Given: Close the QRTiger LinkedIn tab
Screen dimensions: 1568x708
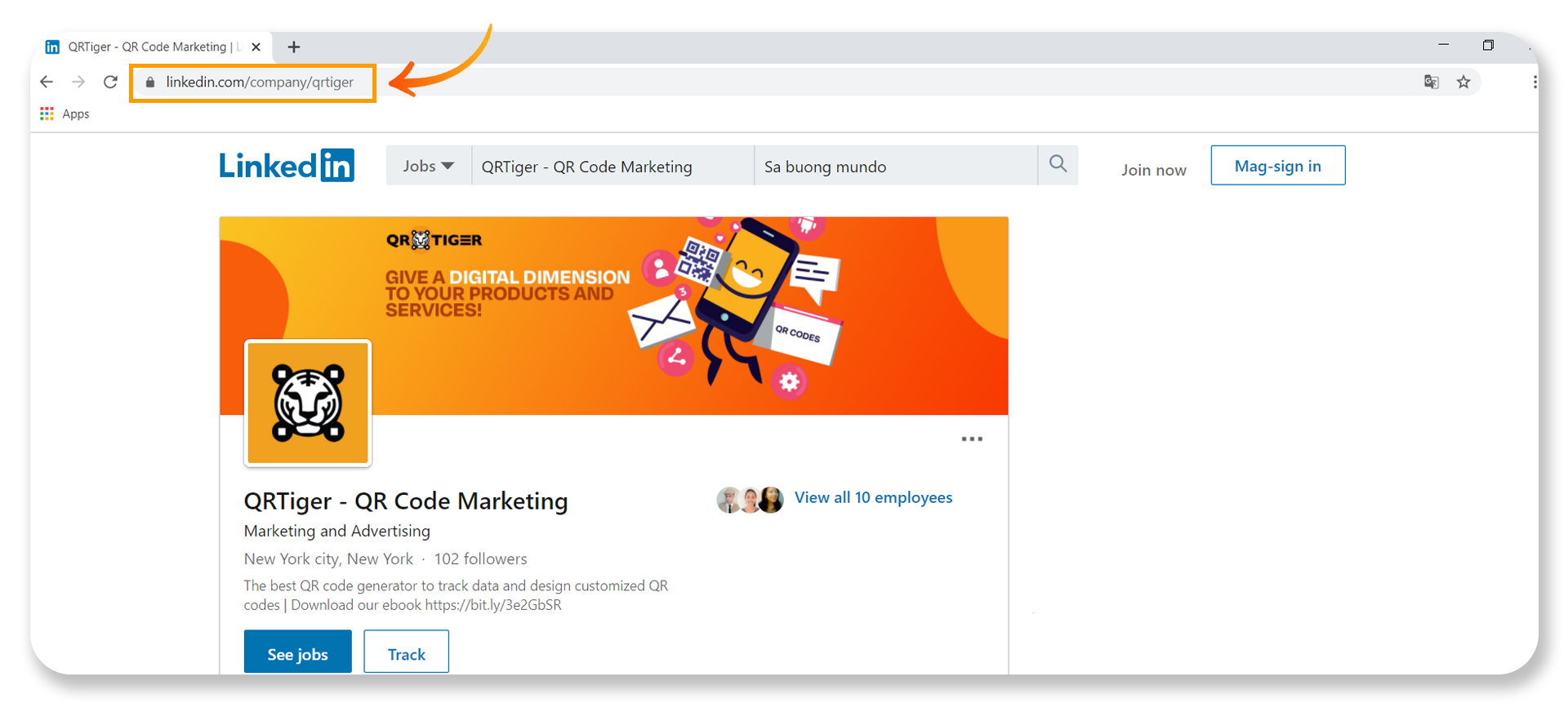Looking at the screenshot, I should 256,47.
